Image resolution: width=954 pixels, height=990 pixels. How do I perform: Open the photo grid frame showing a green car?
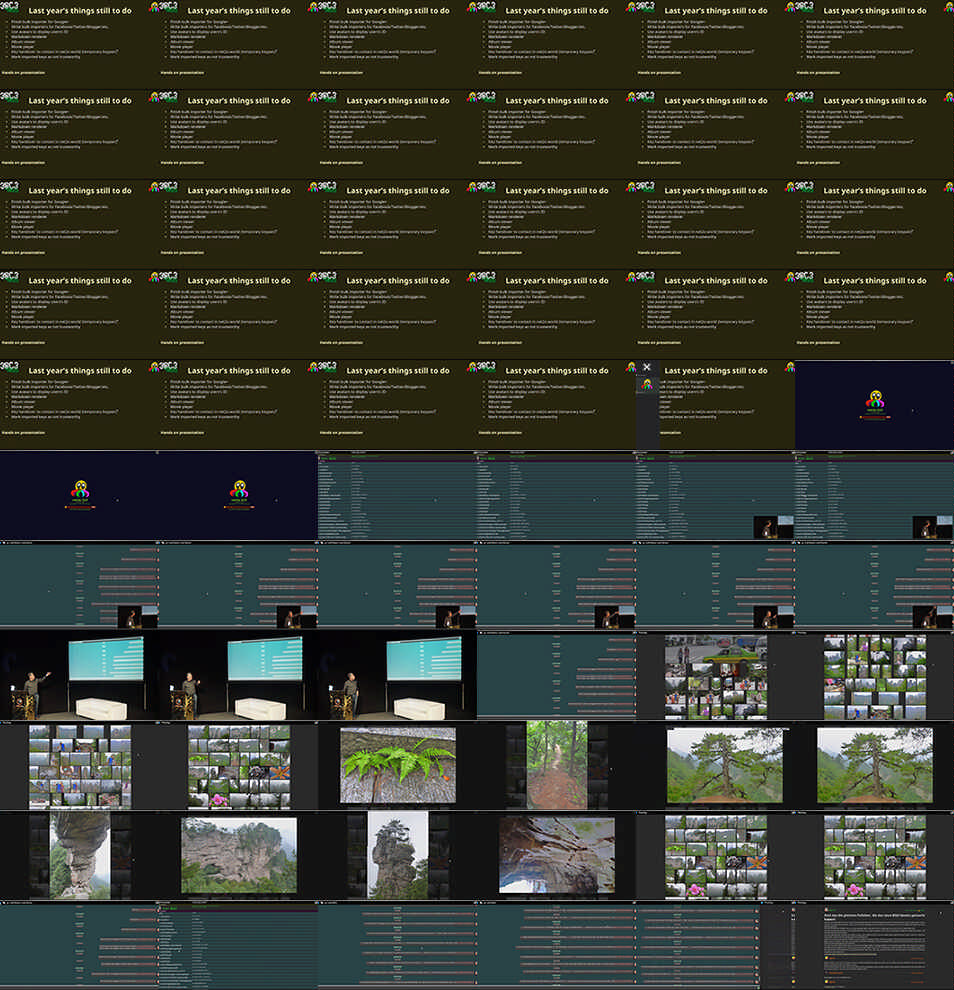(715, 675)
